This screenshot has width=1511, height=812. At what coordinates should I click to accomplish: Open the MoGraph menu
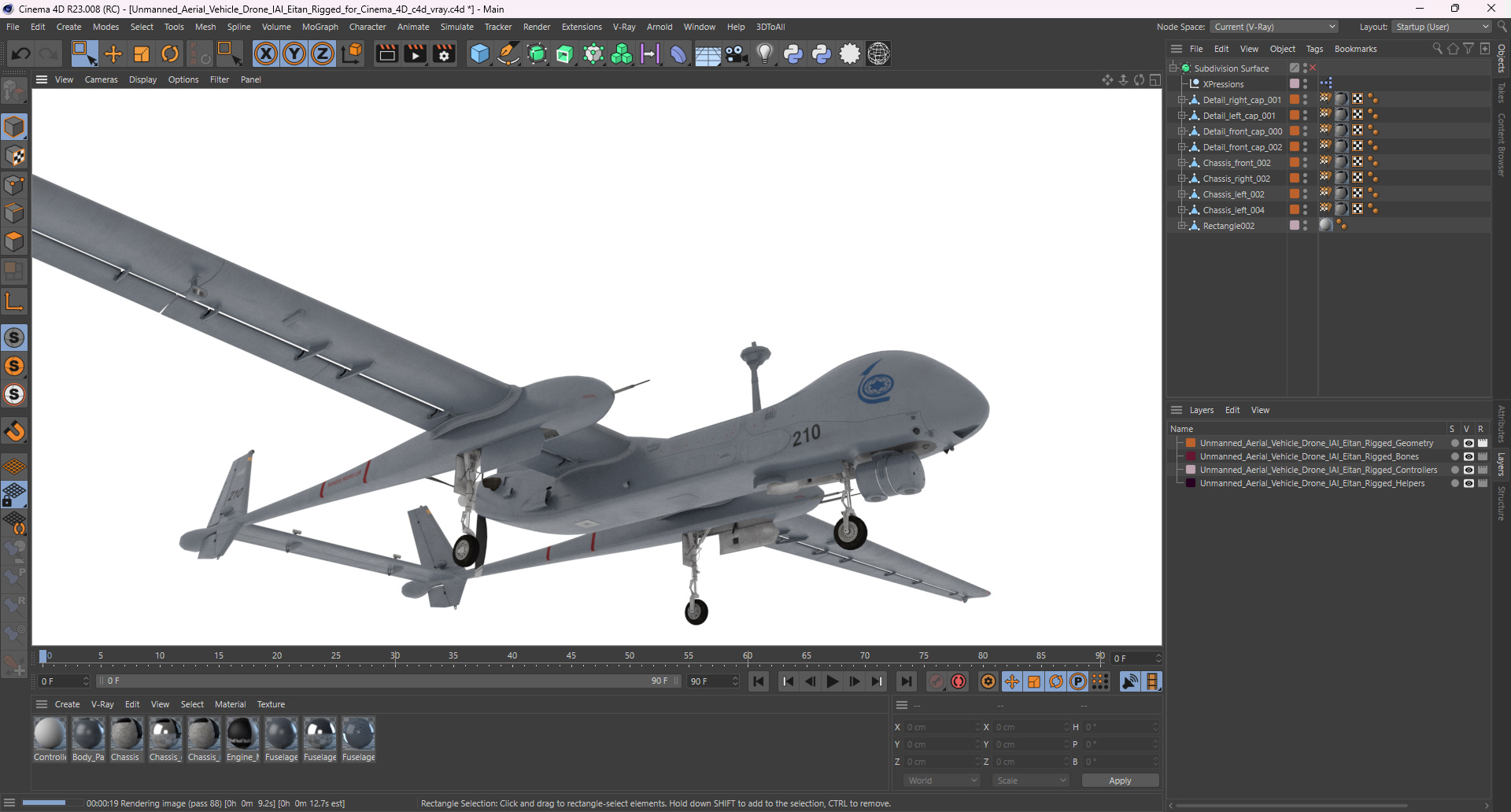click(320, 27)
